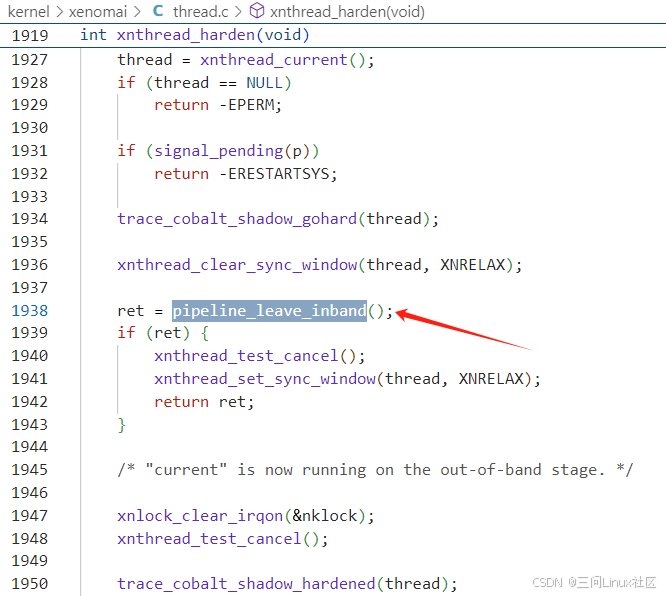Image resolution: width=666 pixels, height=596 pixels.
Task: Click highlighted pipeline_leave_inband call
Action: click(269, 311)
